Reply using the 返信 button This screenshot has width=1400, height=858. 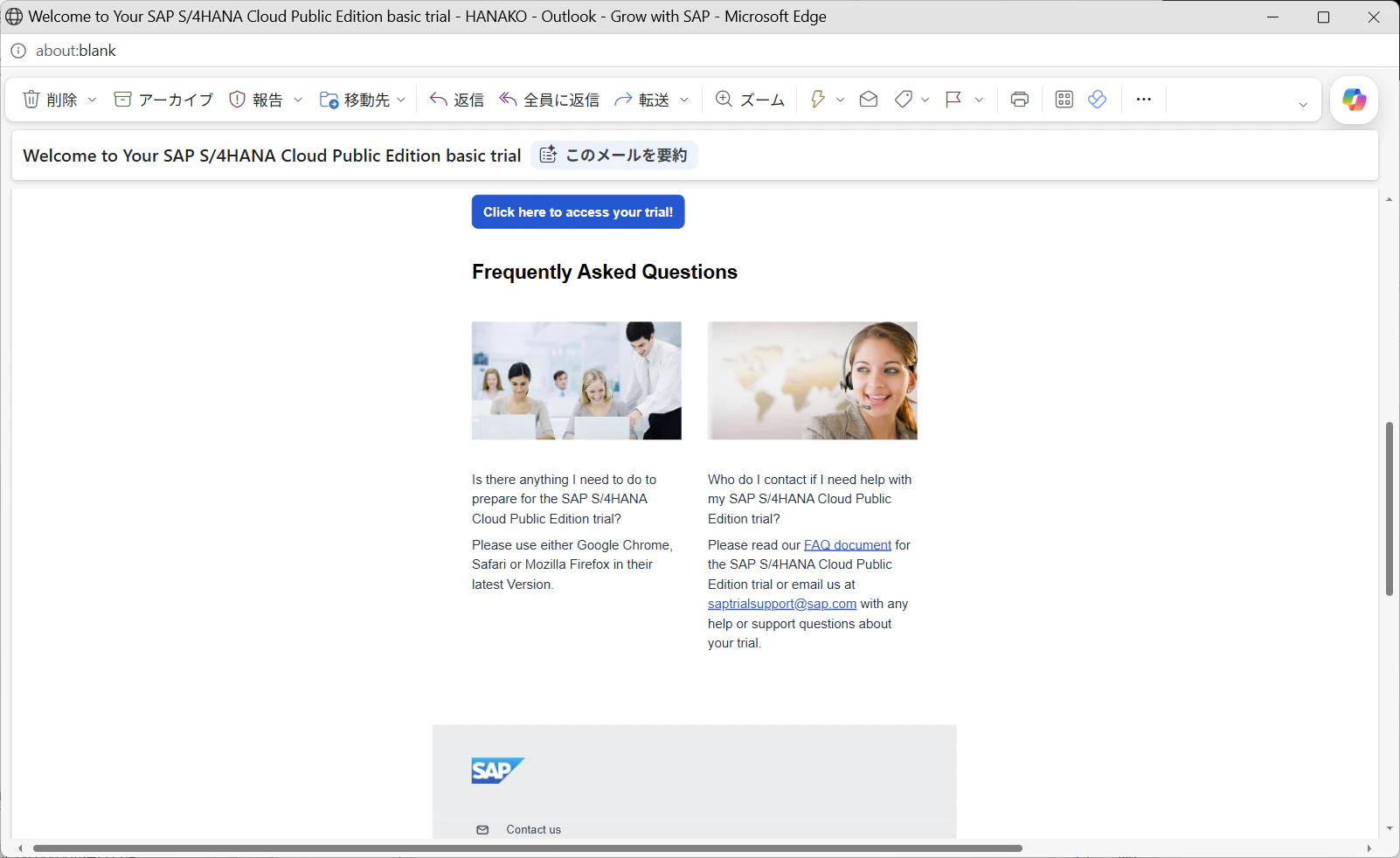pyautogui.click(x=457, y=100)
